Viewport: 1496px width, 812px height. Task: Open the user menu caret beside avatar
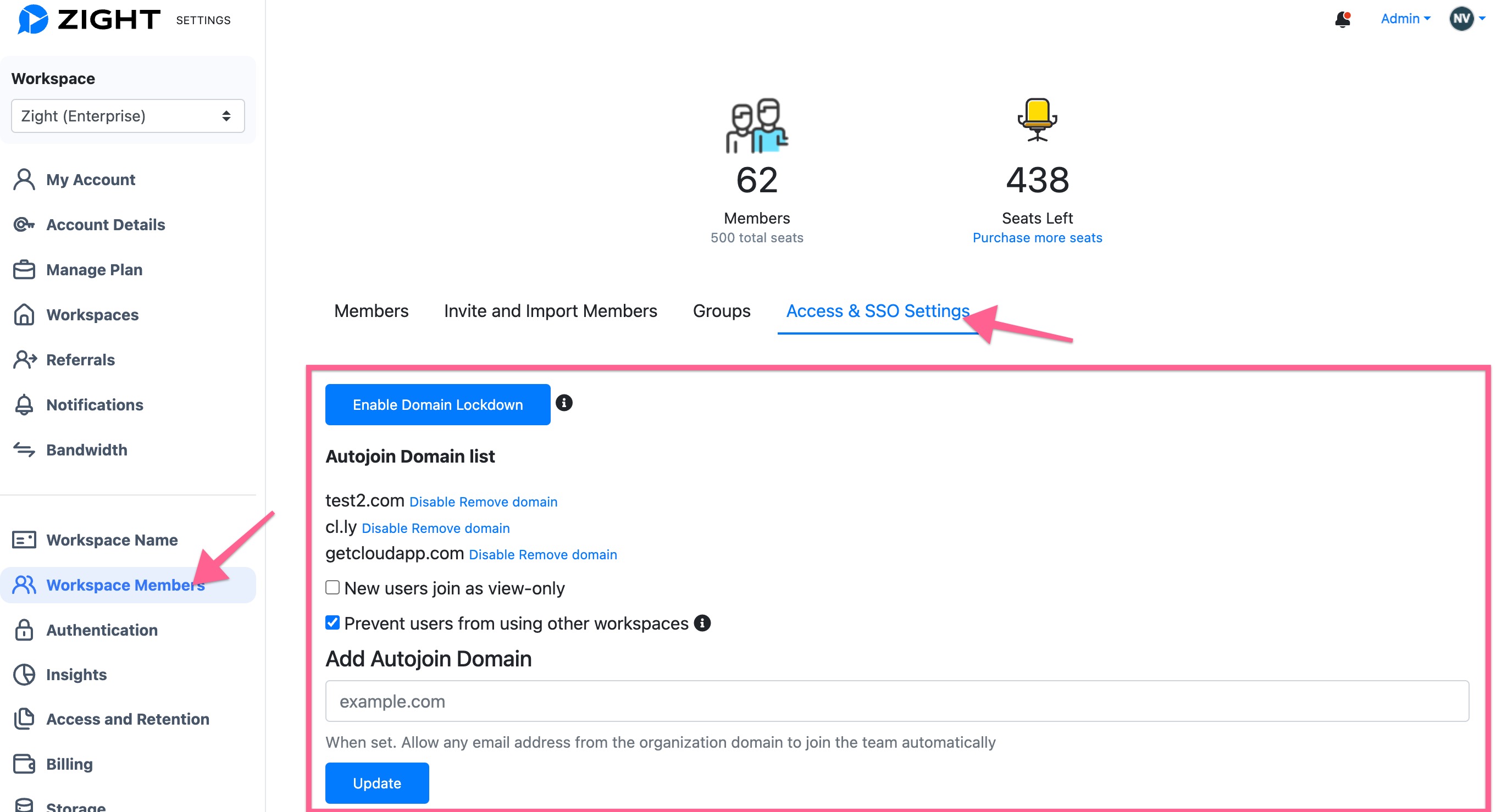tap(1482, 19)
